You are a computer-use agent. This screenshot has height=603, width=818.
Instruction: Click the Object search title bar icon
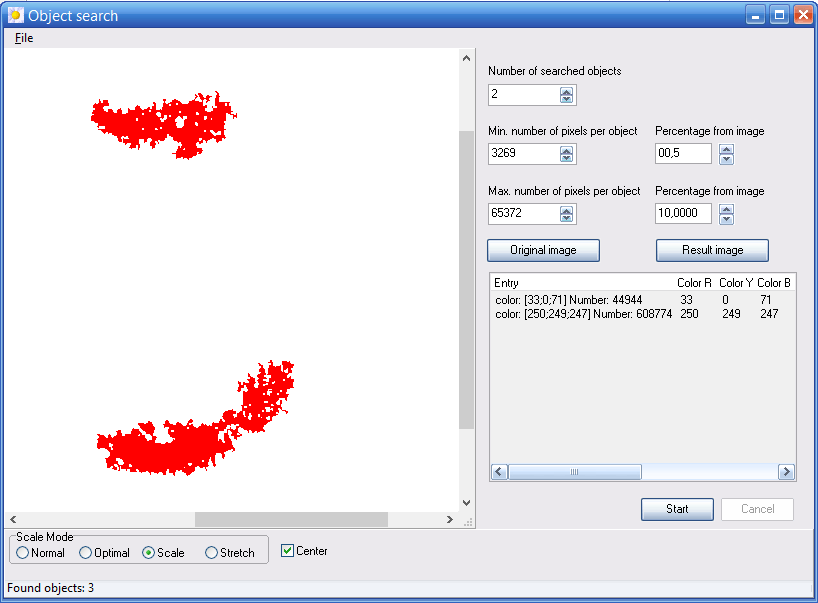[16, 15]
